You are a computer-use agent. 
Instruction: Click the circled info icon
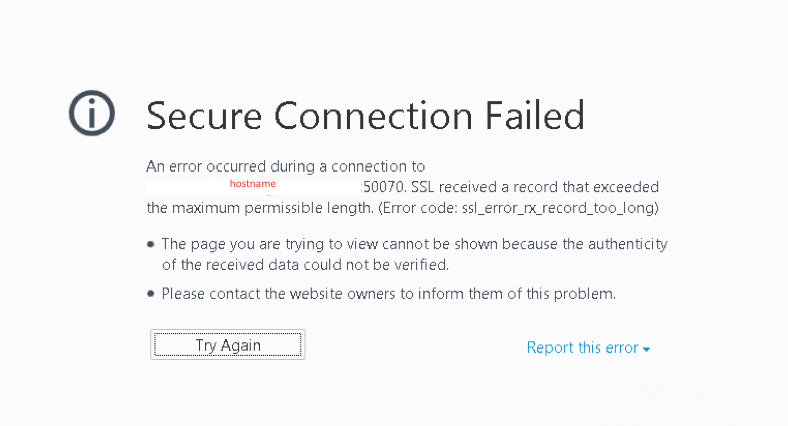tap(91, 115)
